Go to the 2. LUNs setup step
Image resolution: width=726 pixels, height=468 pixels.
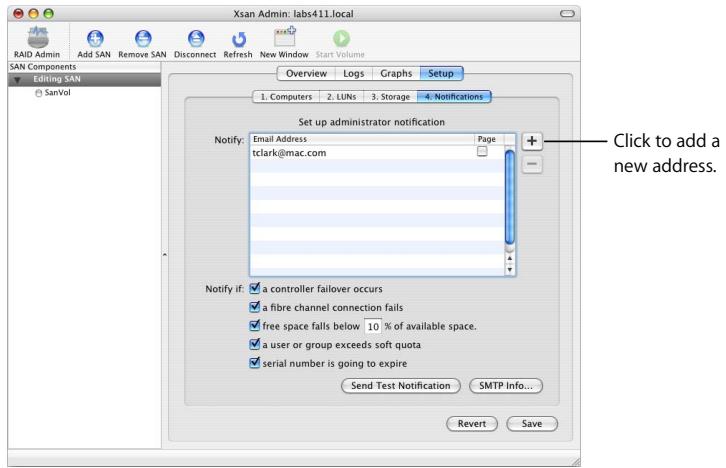tap(342, 97)
